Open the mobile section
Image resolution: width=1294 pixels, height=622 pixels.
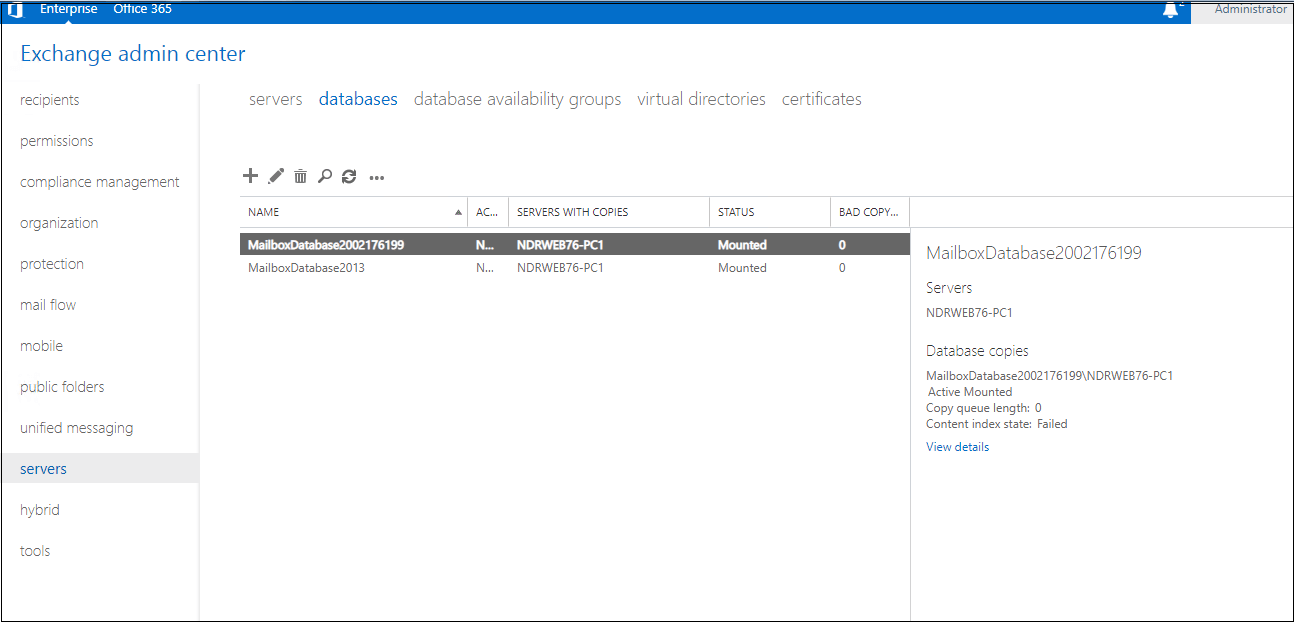coord(41,346)
